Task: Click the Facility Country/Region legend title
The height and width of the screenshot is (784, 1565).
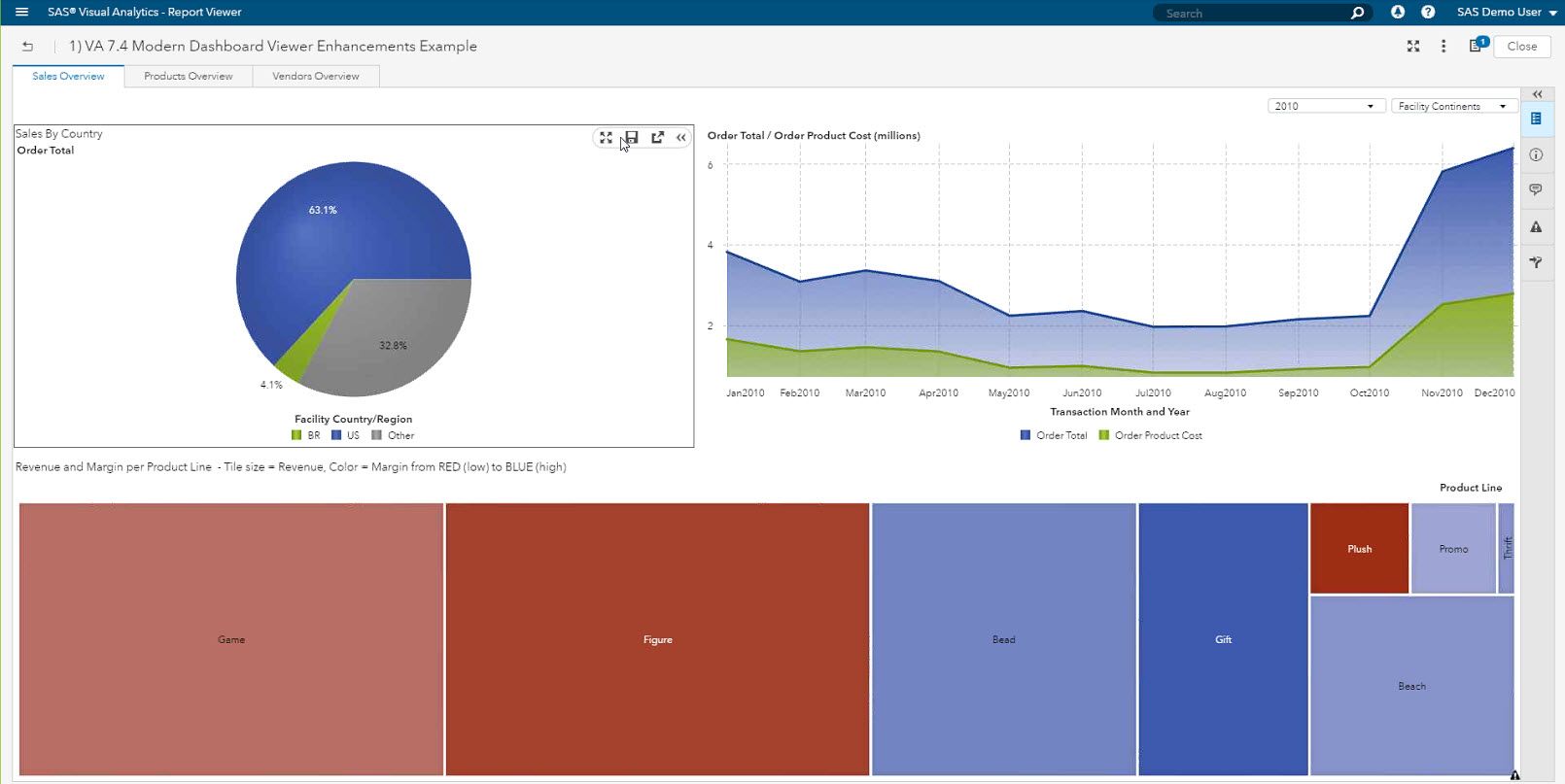Action: [354, 419]
